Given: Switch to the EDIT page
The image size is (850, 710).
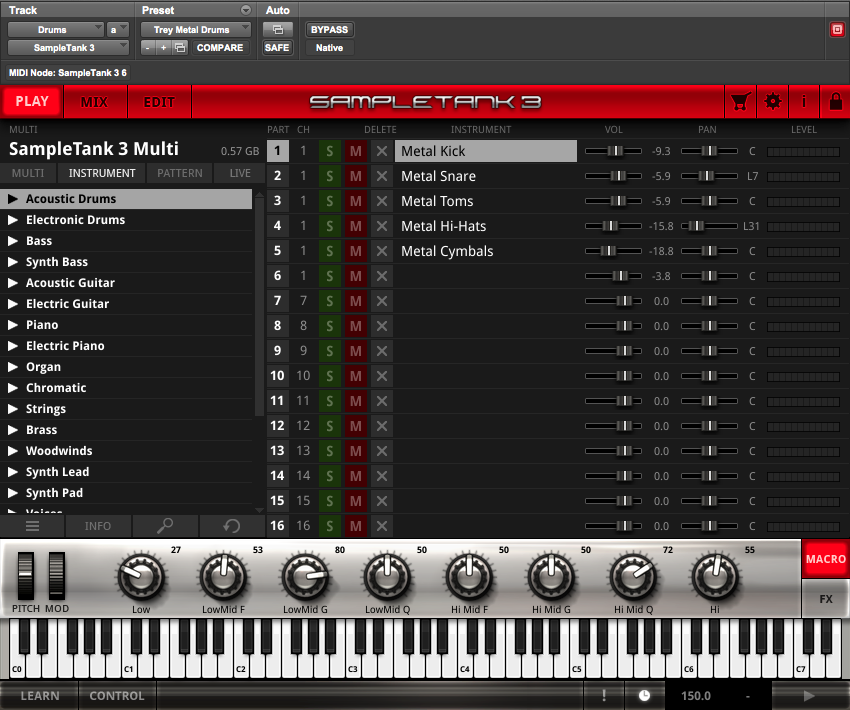Looking at the screenshot, I should point(159,102).
